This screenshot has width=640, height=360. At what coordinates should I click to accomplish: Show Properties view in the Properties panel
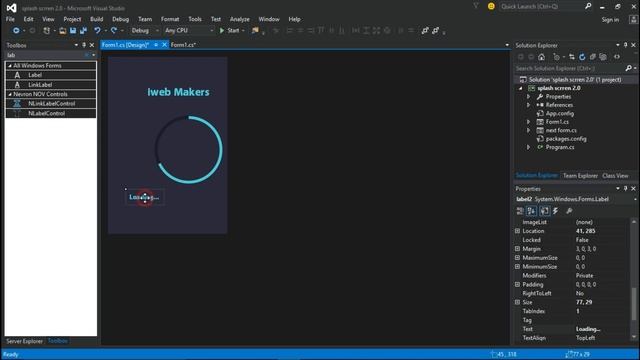544,211
